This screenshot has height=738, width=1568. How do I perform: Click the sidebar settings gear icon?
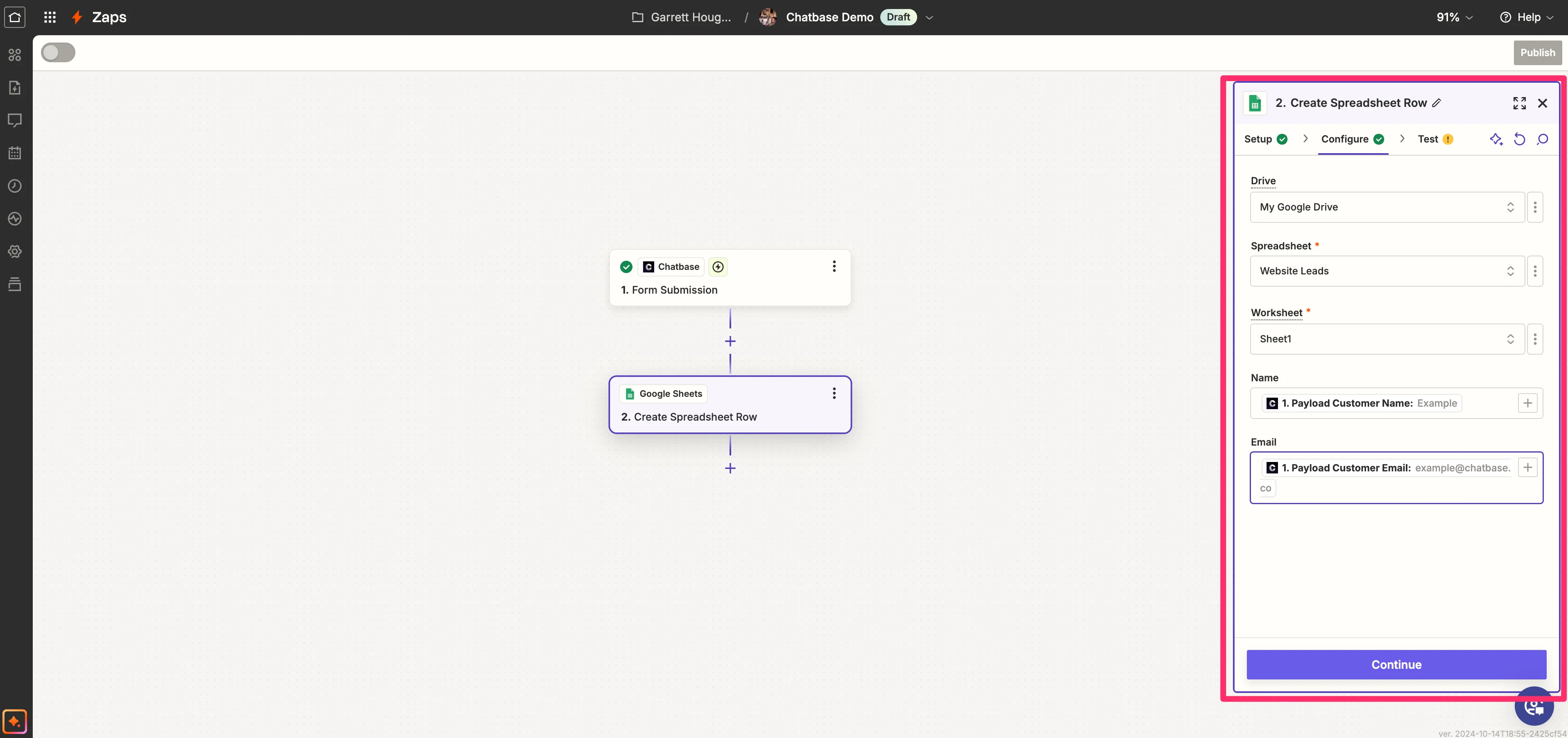(15, 251)
